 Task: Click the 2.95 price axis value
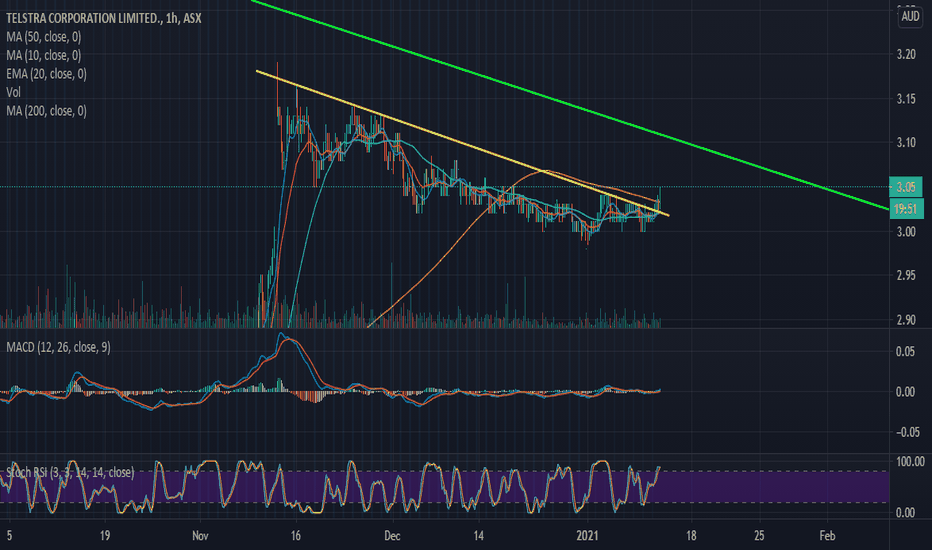coord(906,276)
